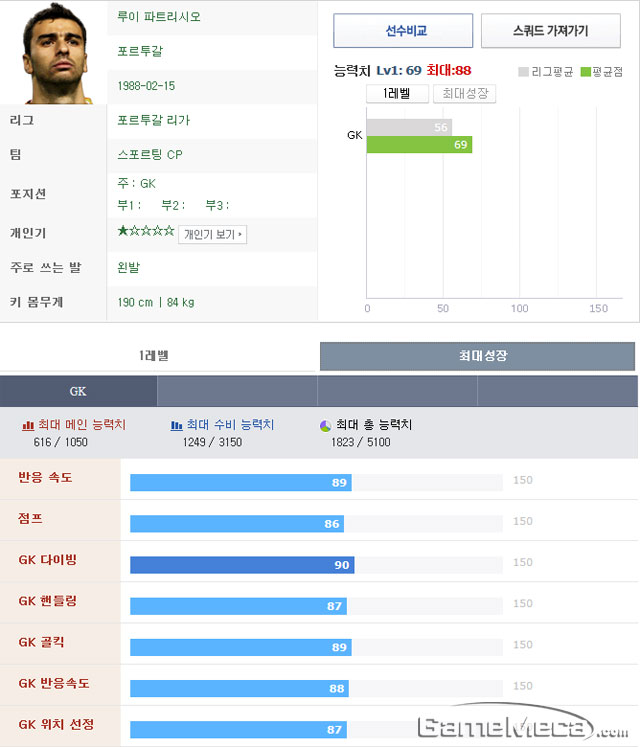
Task: Click the 반응 속도 bar showing 89
Action: pyautogui.click(x=241, y=483)
